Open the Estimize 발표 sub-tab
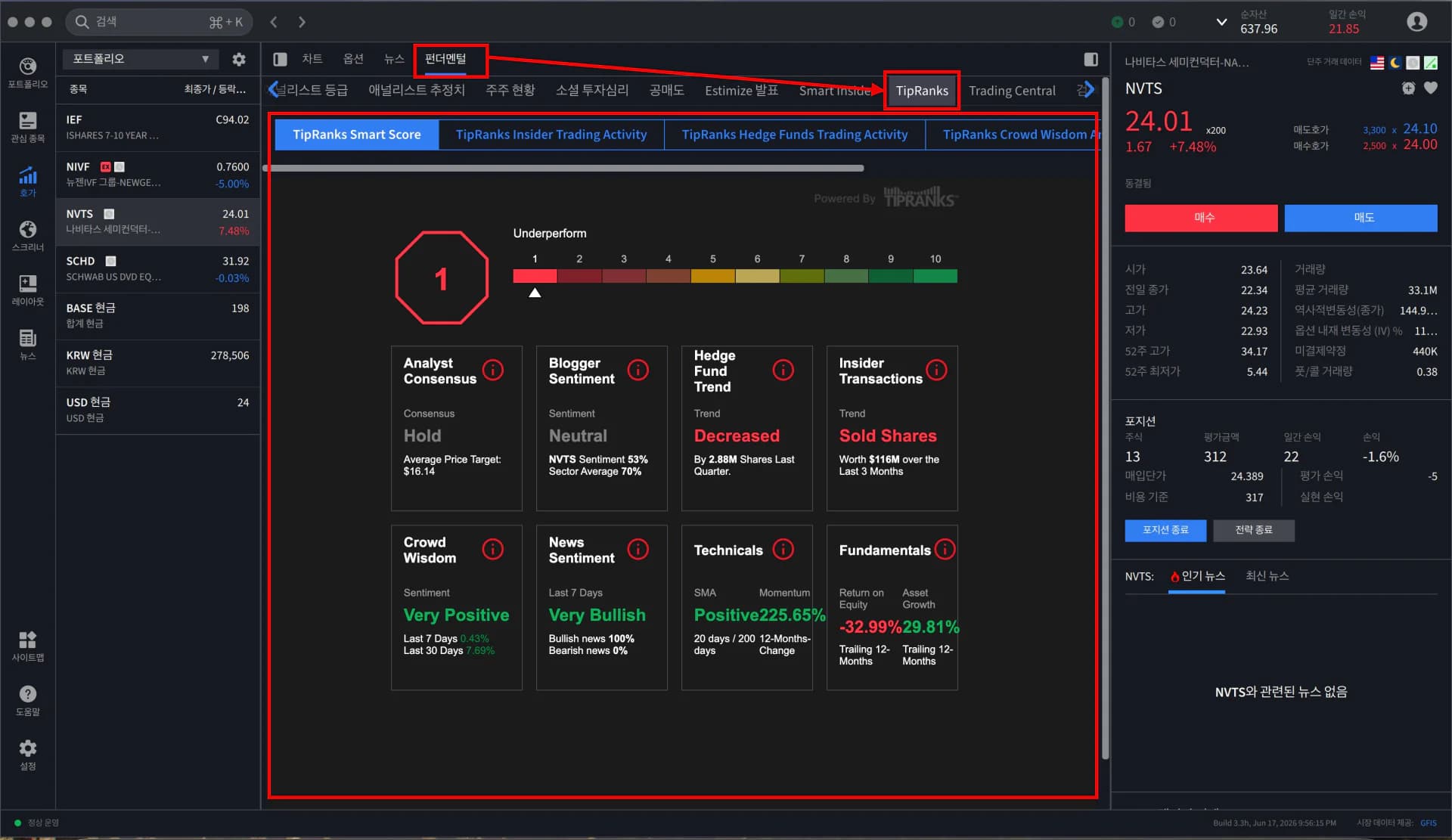1452x840 pixels. 741,90
